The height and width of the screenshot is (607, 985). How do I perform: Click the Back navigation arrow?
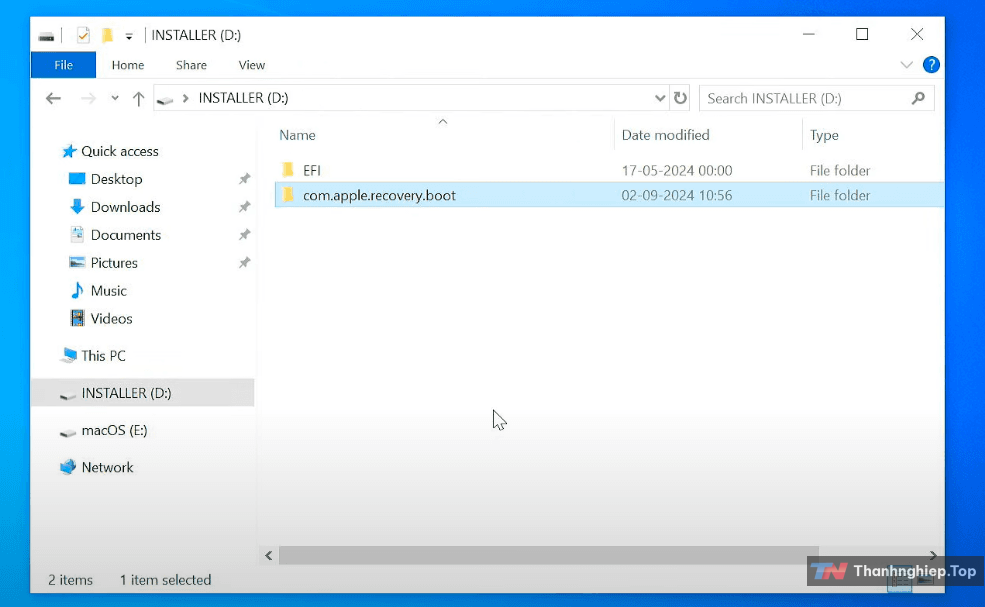[53, 98]
